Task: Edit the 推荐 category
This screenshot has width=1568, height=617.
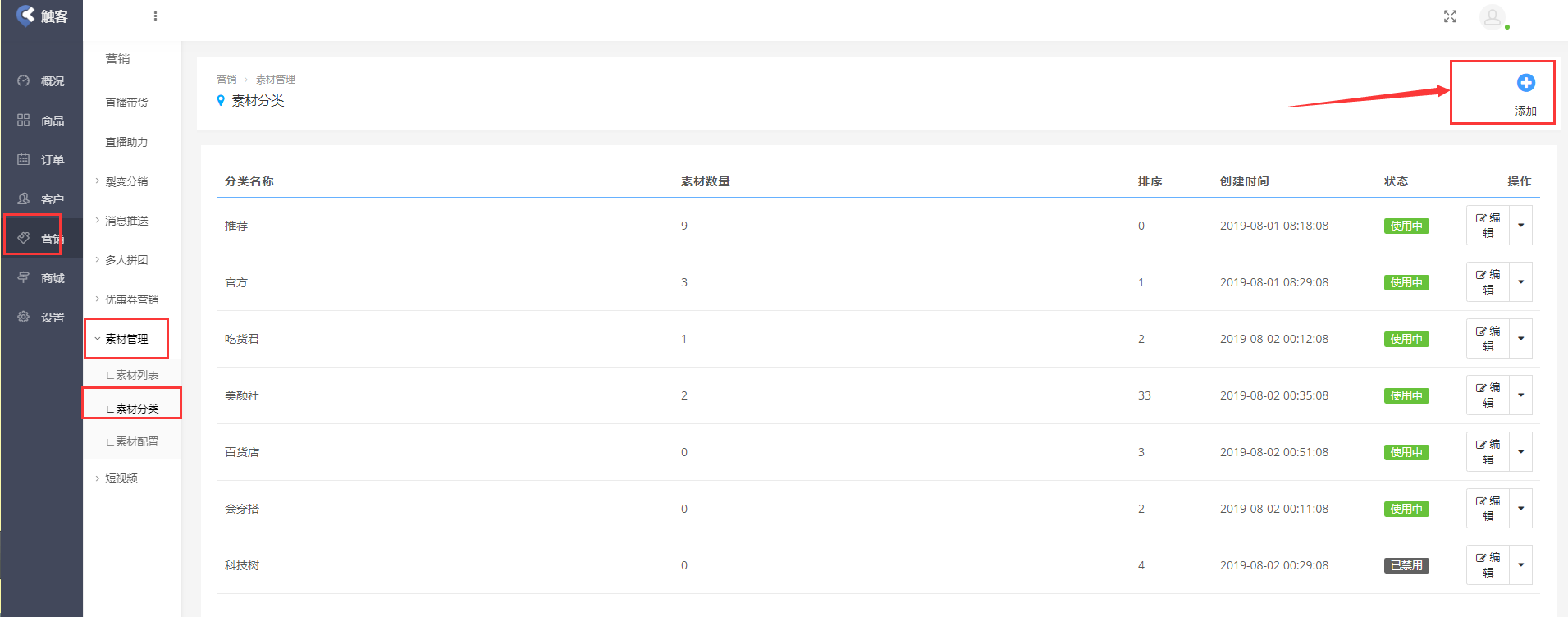Action: (x=1488, y=225)
